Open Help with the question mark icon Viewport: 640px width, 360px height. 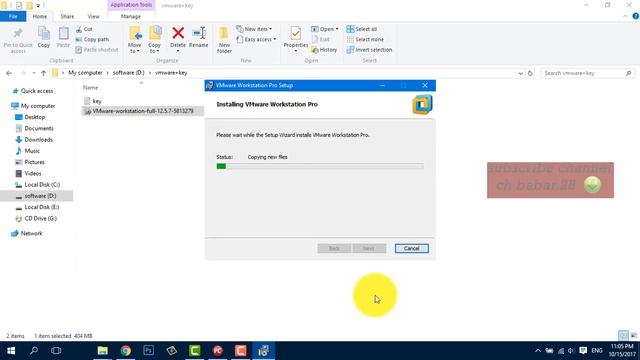(636, 16)
